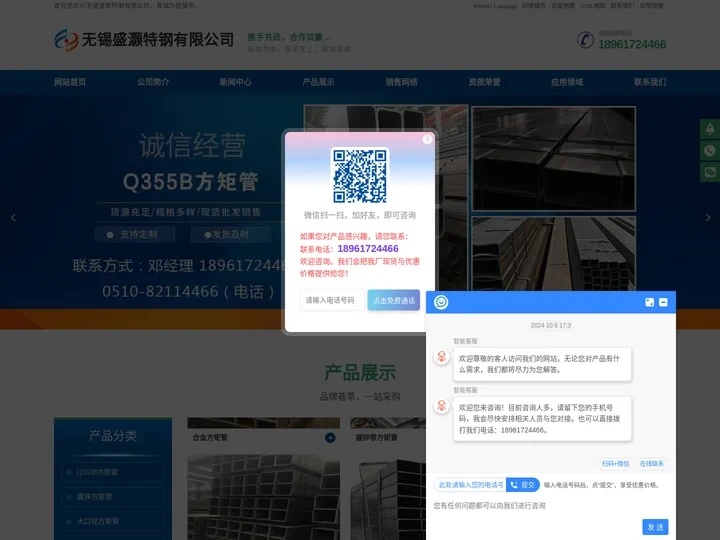Click the 无锡盛灏特钢有限公司 company name

pyautogui.click(x=158, y=39)
